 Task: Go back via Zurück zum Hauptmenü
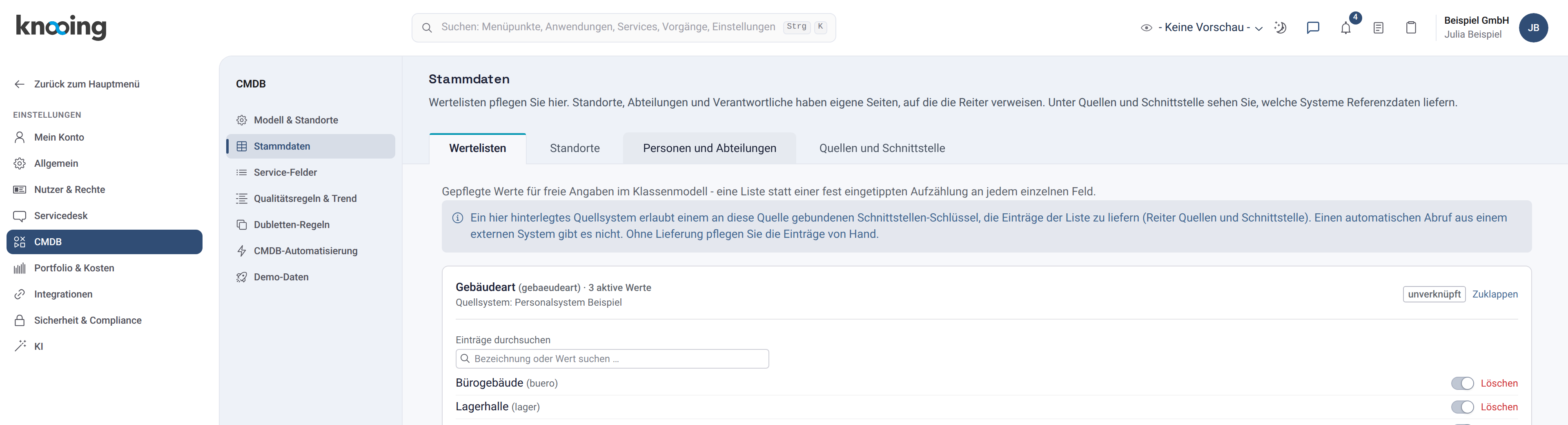pos(77,84)
